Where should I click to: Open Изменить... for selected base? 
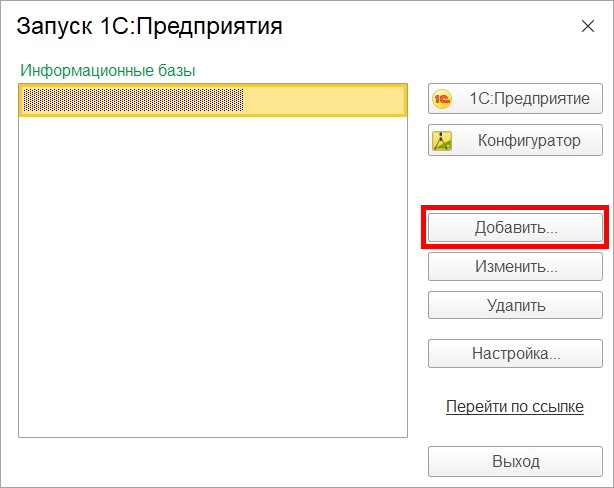pos(515,266)
